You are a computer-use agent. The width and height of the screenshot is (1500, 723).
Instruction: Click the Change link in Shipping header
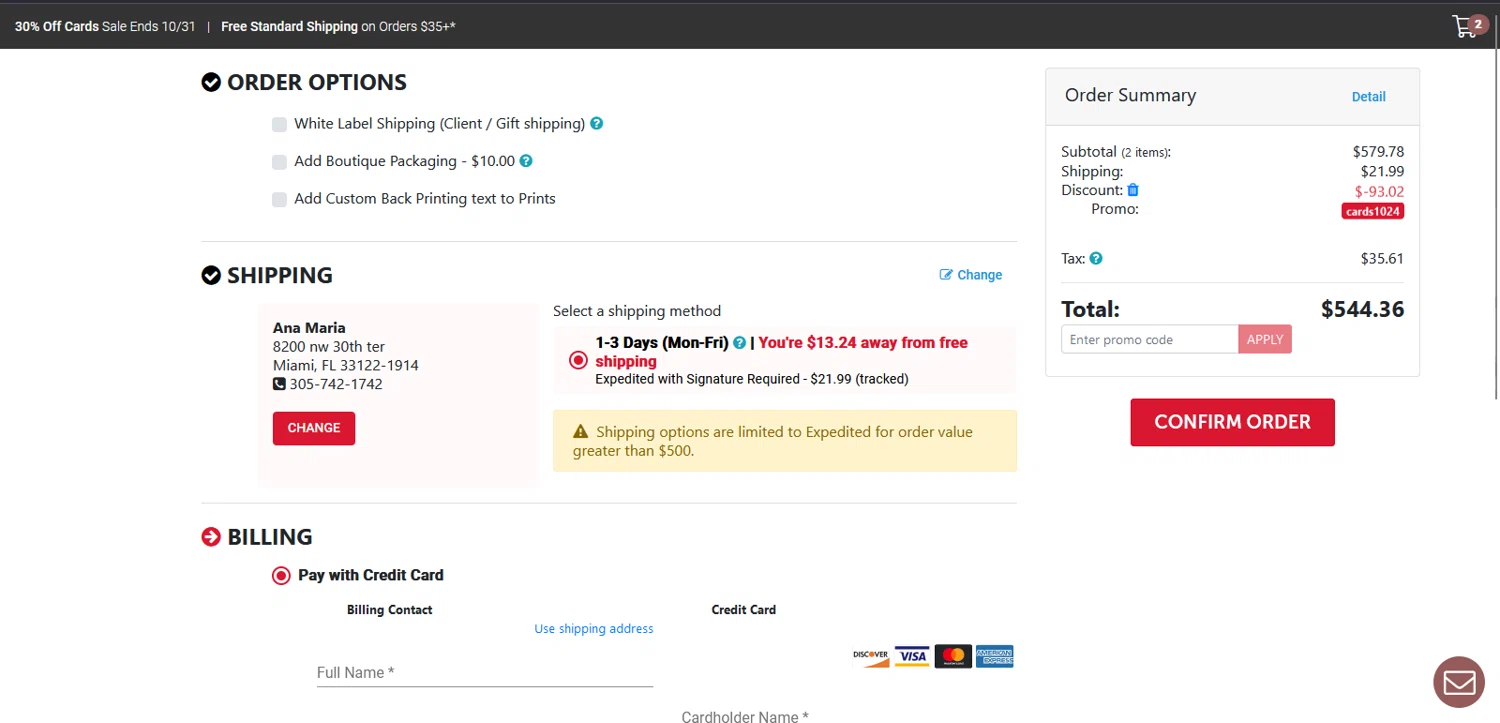(x=971, y=275)
